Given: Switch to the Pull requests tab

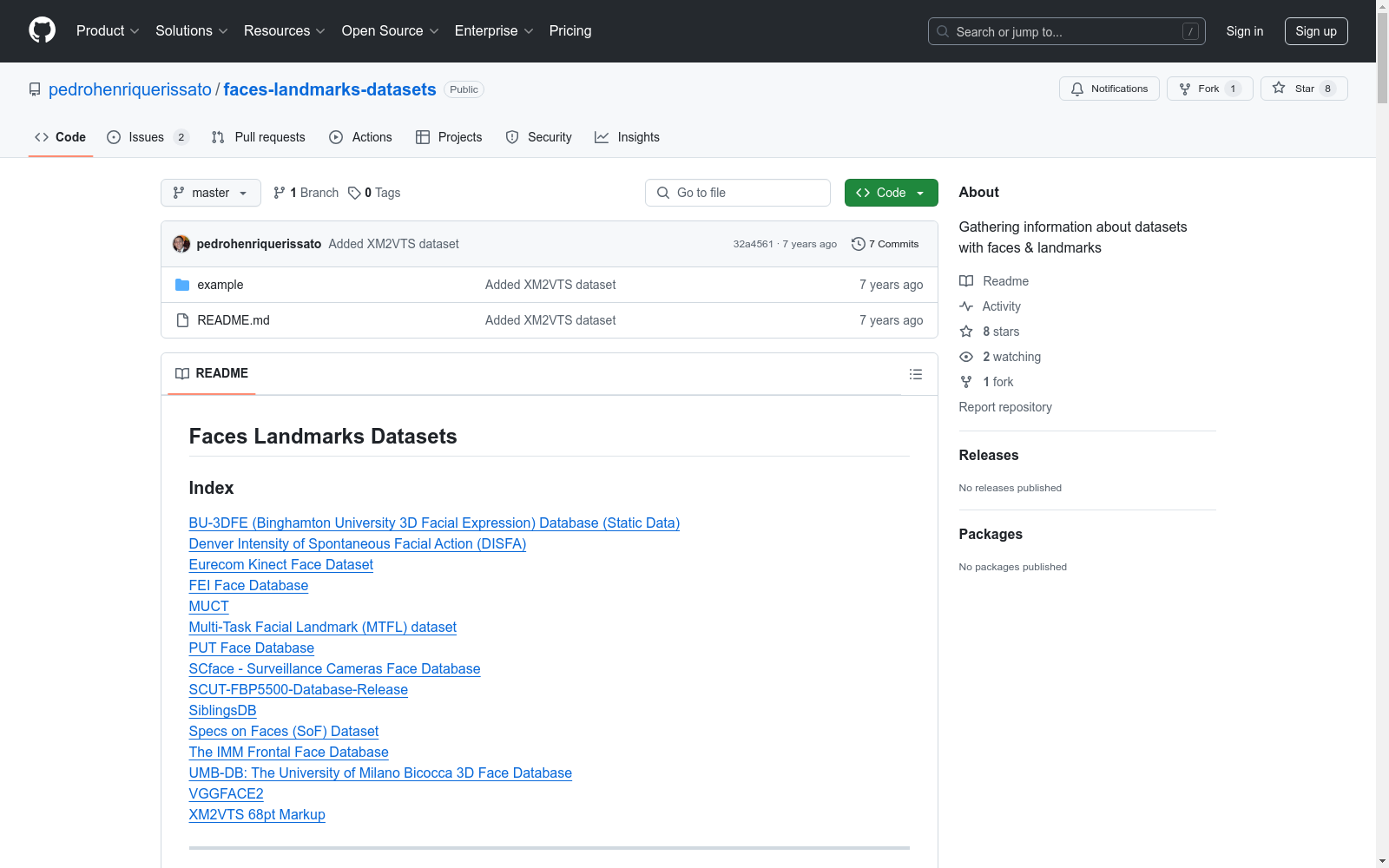Looking at the screenshot, I should point(259,137).
